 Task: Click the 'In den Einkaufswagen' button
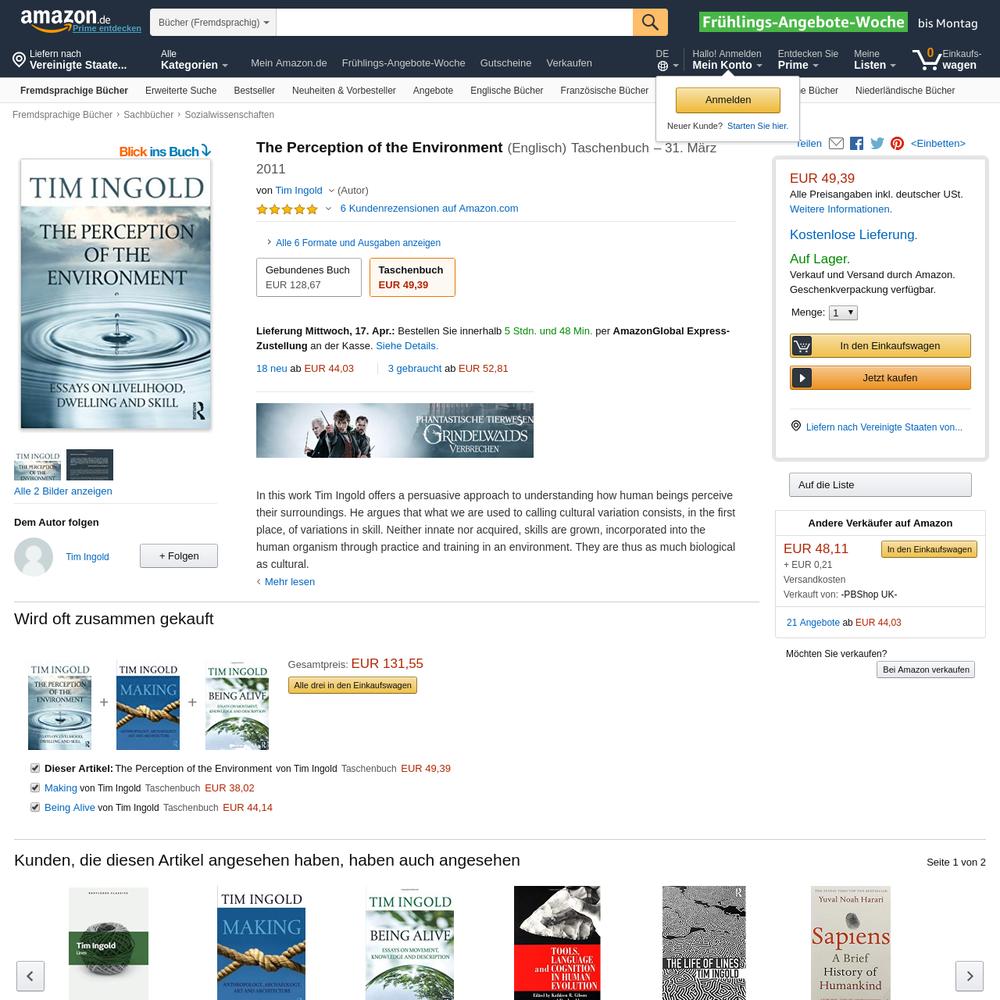880,346
